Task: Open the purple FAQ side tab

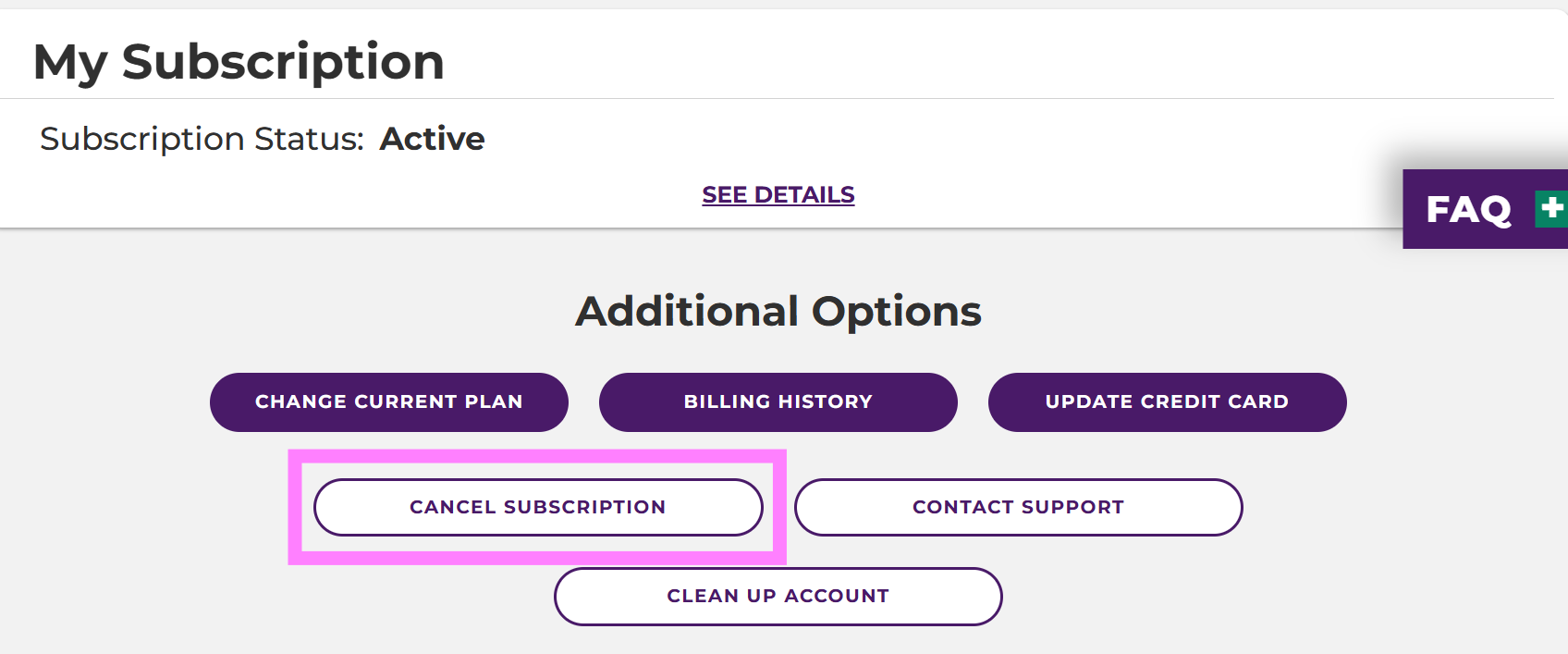Action: [1470, 209]
